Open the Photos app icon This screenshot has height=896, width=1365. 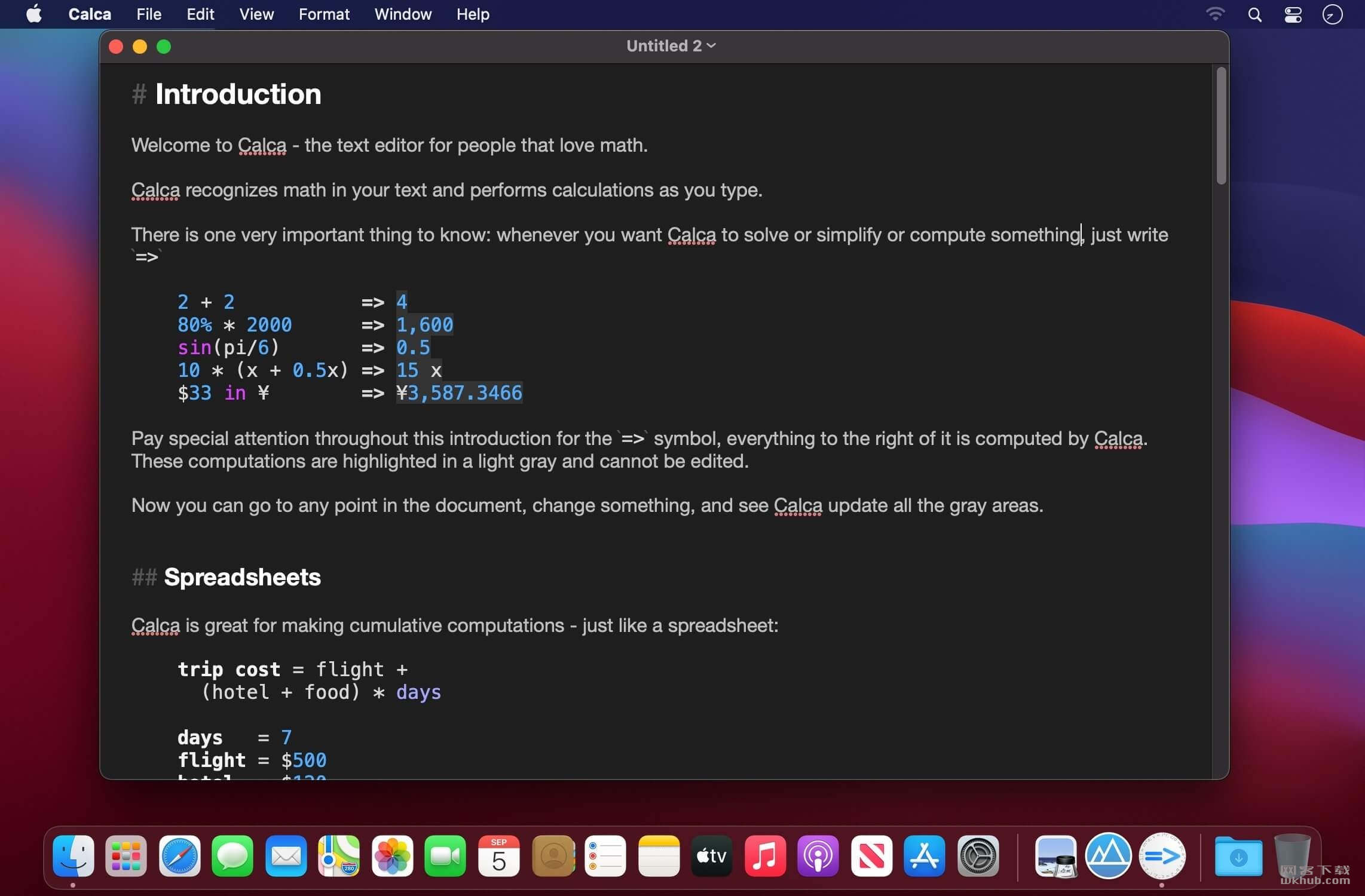point(392,856)
